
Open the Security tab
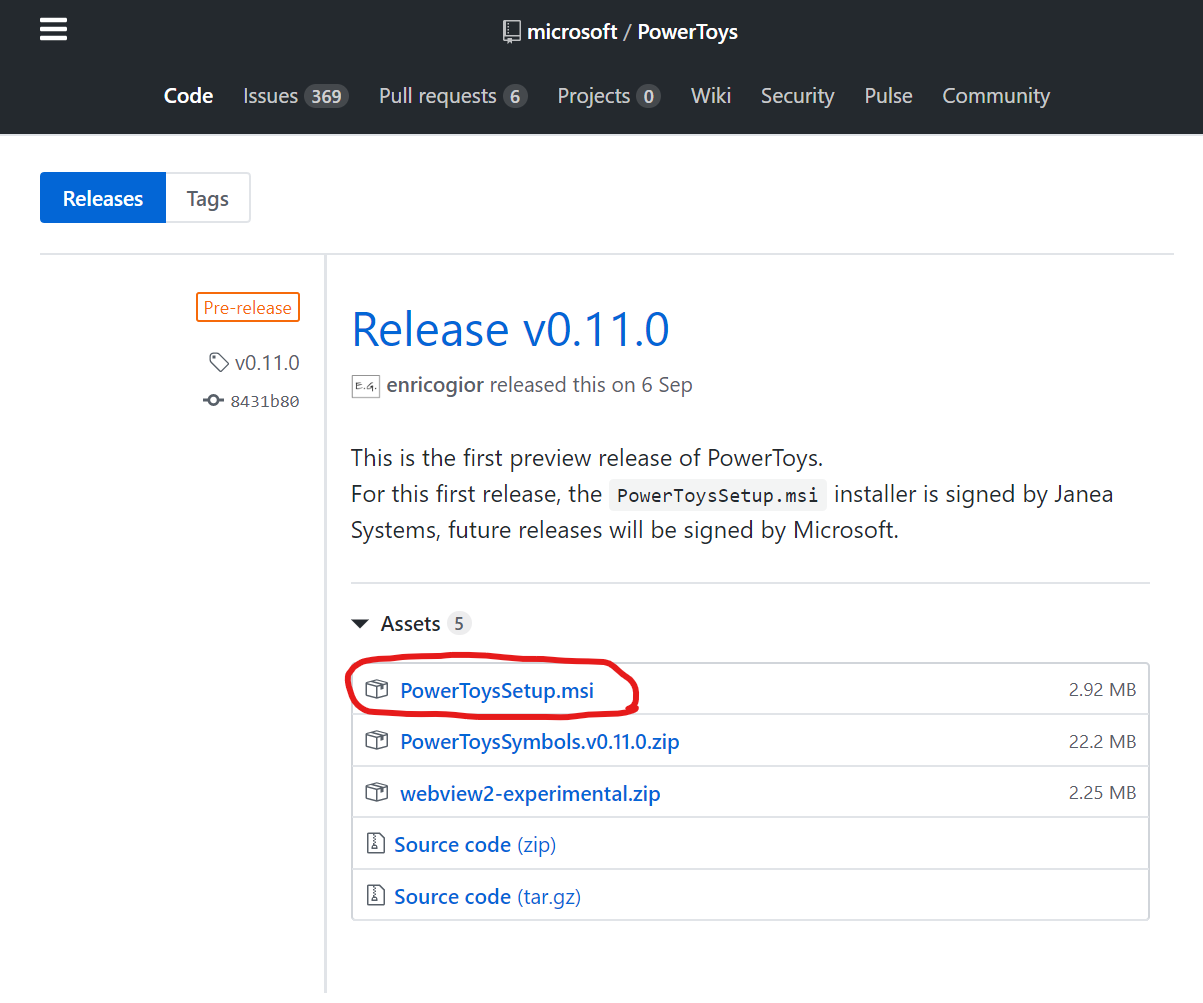[797, 96]
